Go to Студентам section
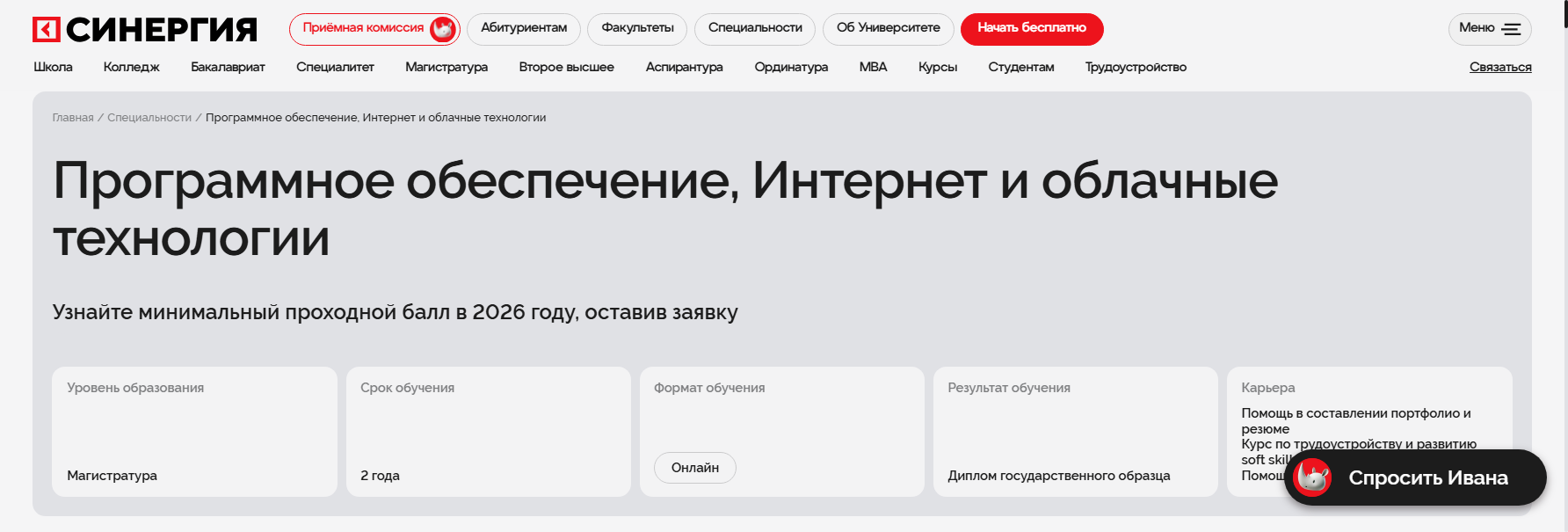 coord(1021,67)
